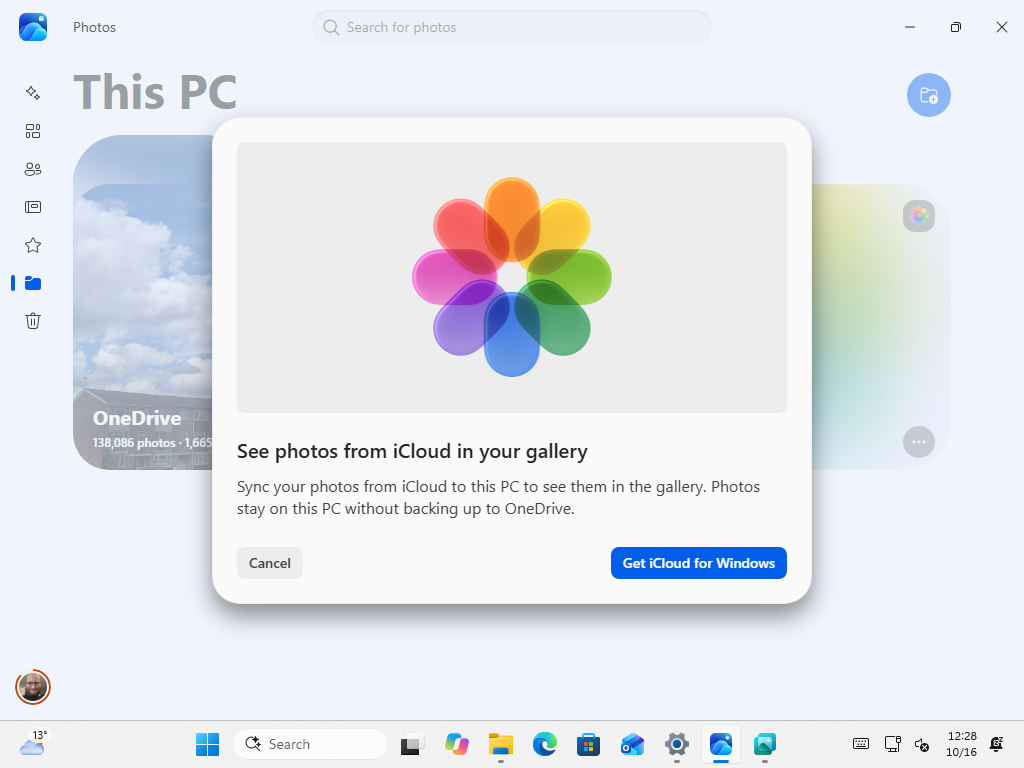This screenshot has height=768, width=1024.
Task: Open the account profile picture
Action: click(x=33, y=687)
